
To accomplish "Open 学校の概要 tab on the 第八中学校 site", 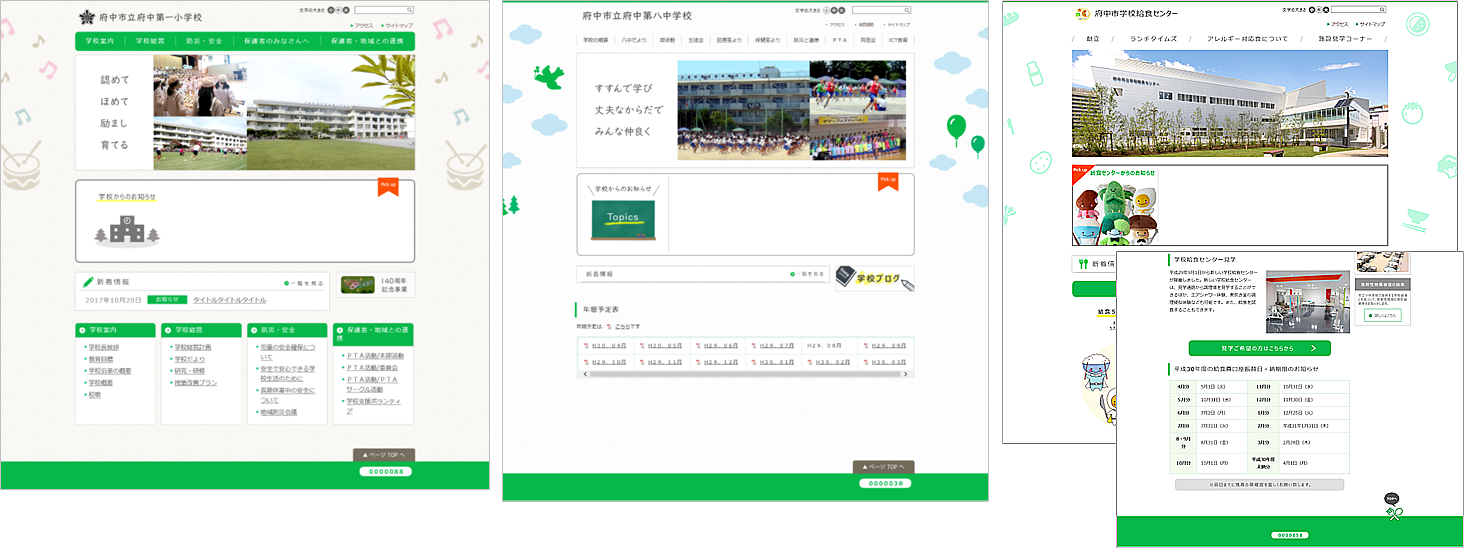I will [x=597, y=40].
